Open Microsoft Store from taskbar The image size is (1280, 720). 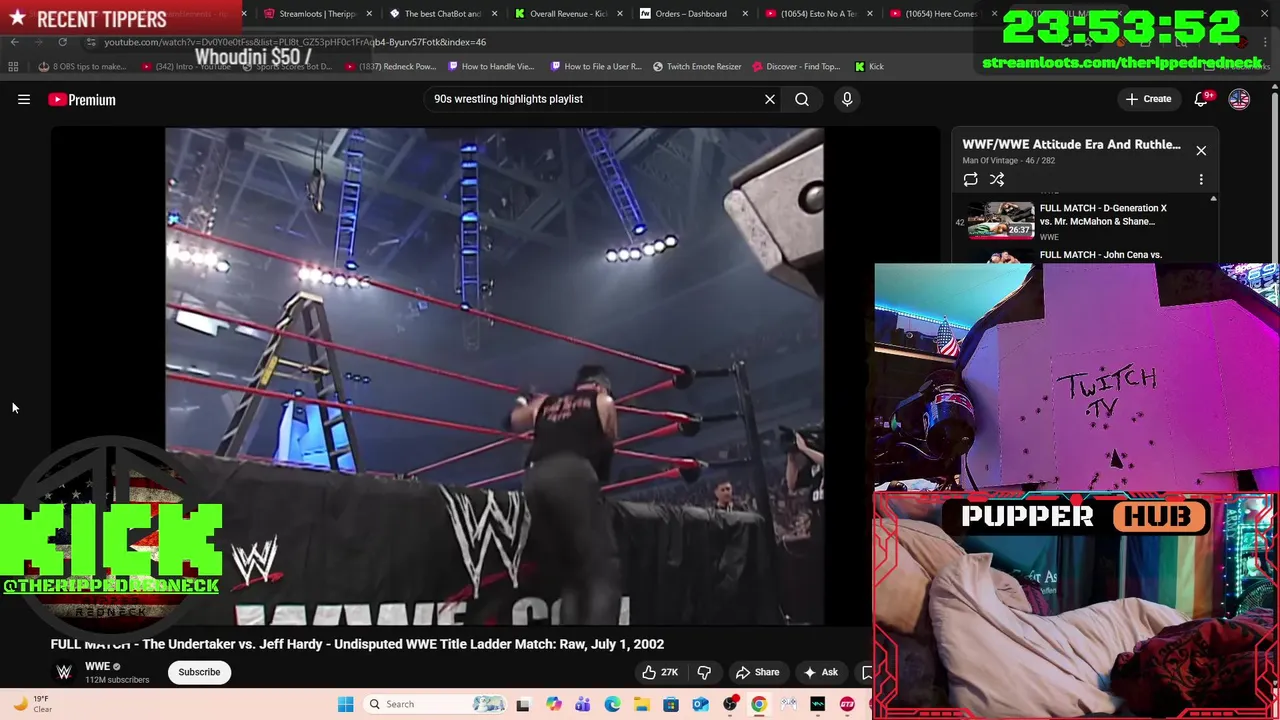coord(671,704)
